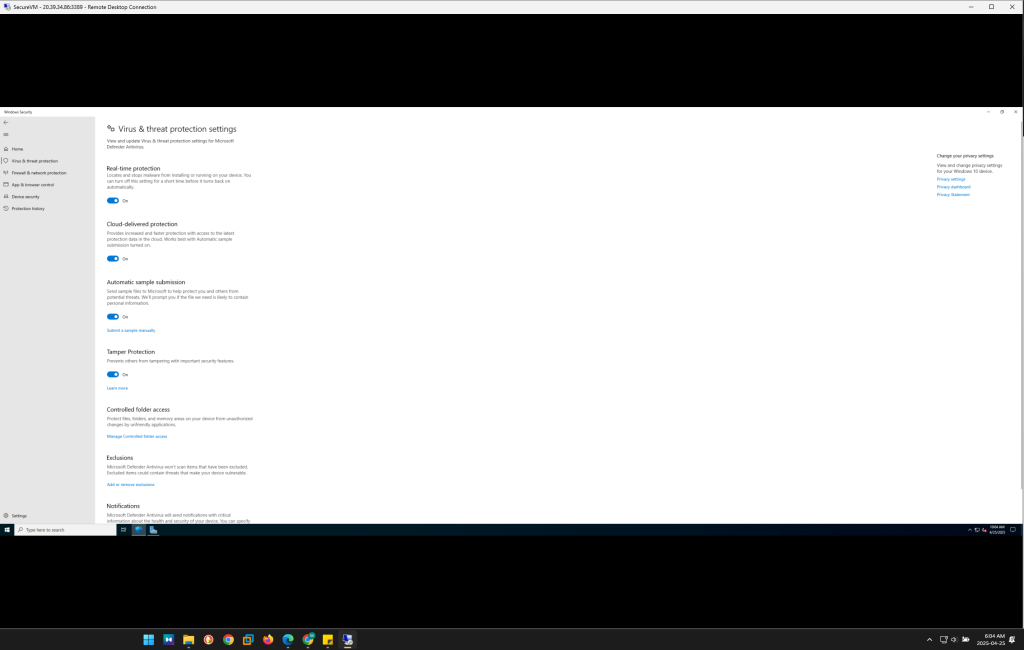
Task: Open the remote Action Center notification icon
Action: (1013, 530)
